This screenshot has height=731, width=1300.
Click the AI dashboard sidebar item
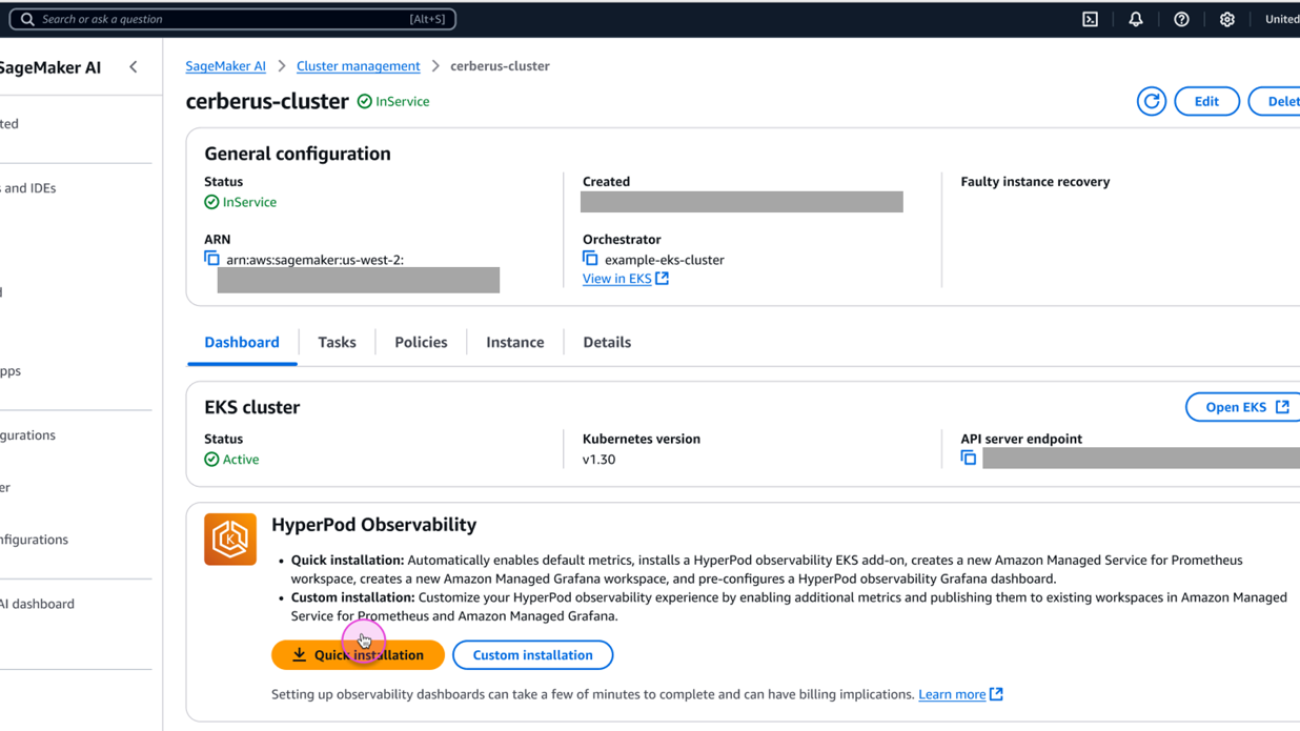click(x=37, y=604)
